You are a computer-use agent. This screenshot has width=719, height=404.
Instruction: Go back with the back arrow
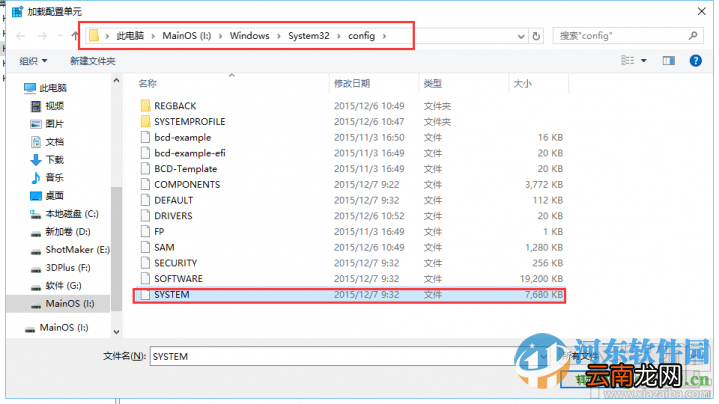click(x=21, y=36)
